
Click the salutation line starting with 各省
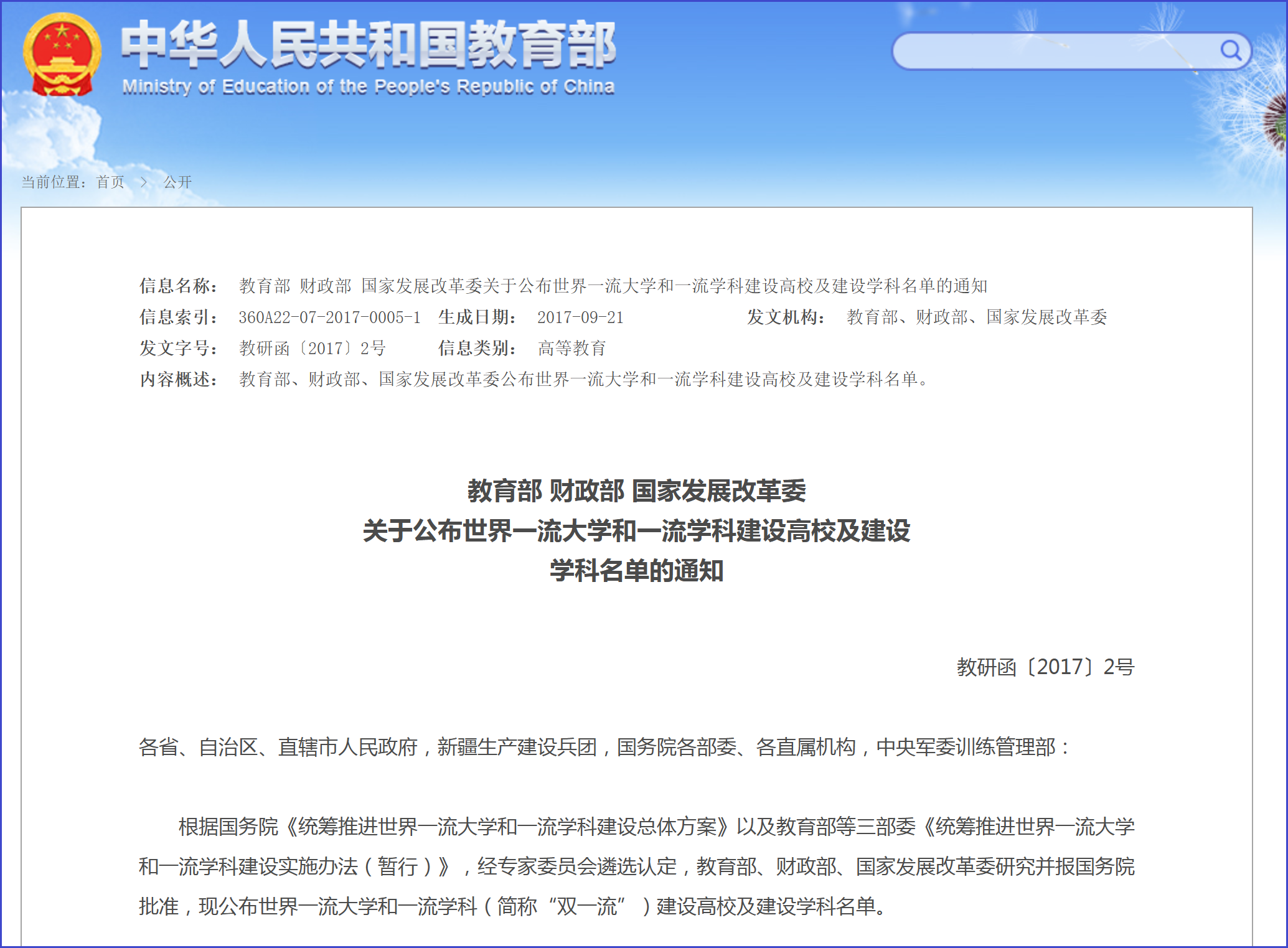[x=603, y=747]
